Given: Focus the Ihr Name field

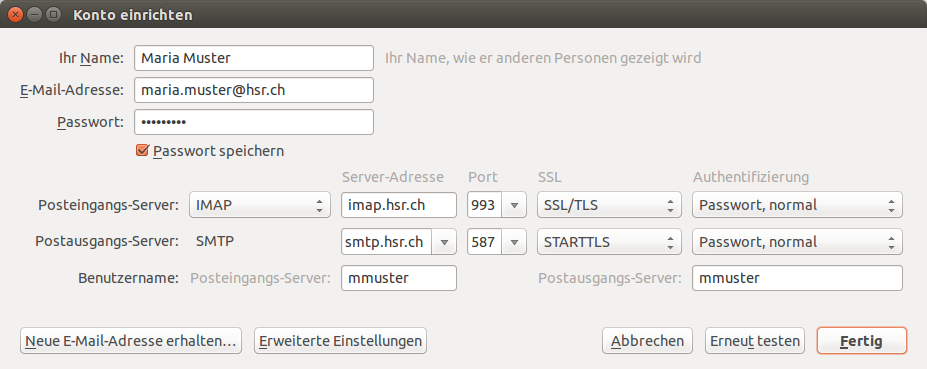Looking at the screenshot, I should (254, 58).
